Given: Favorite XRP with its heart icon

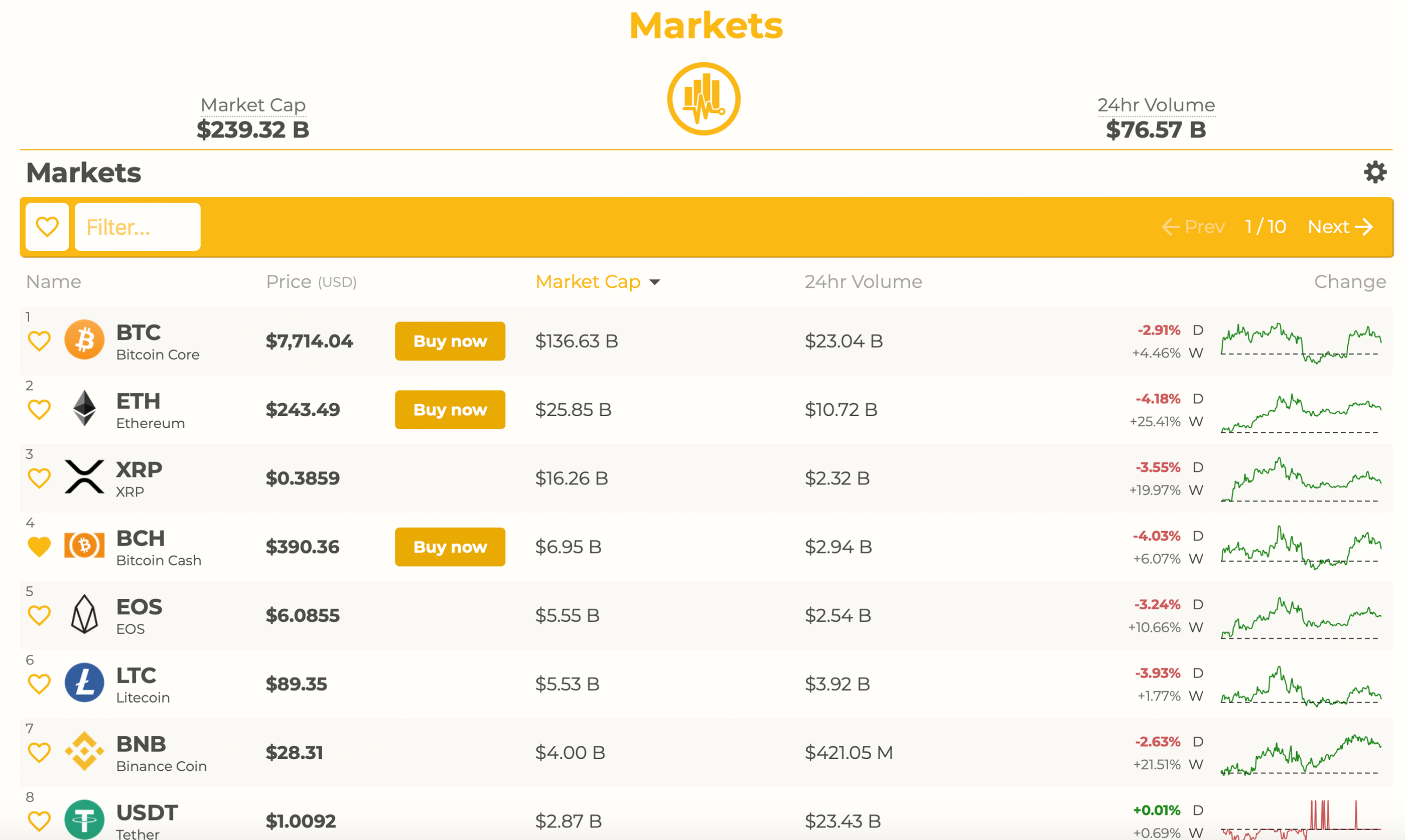Looking at the screenshot, I should click(39, 478).
